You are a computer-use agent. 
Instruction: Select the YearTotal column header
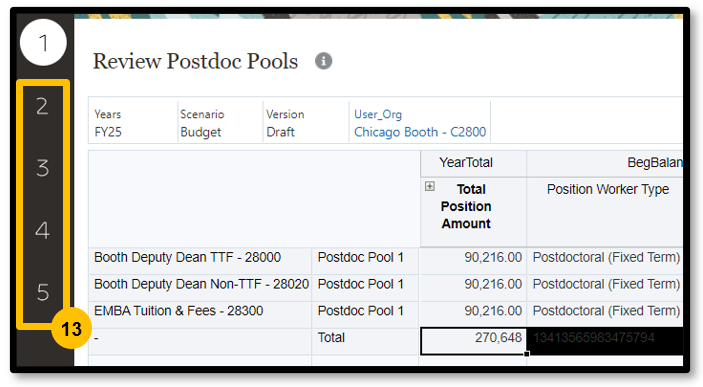[473, 163]
